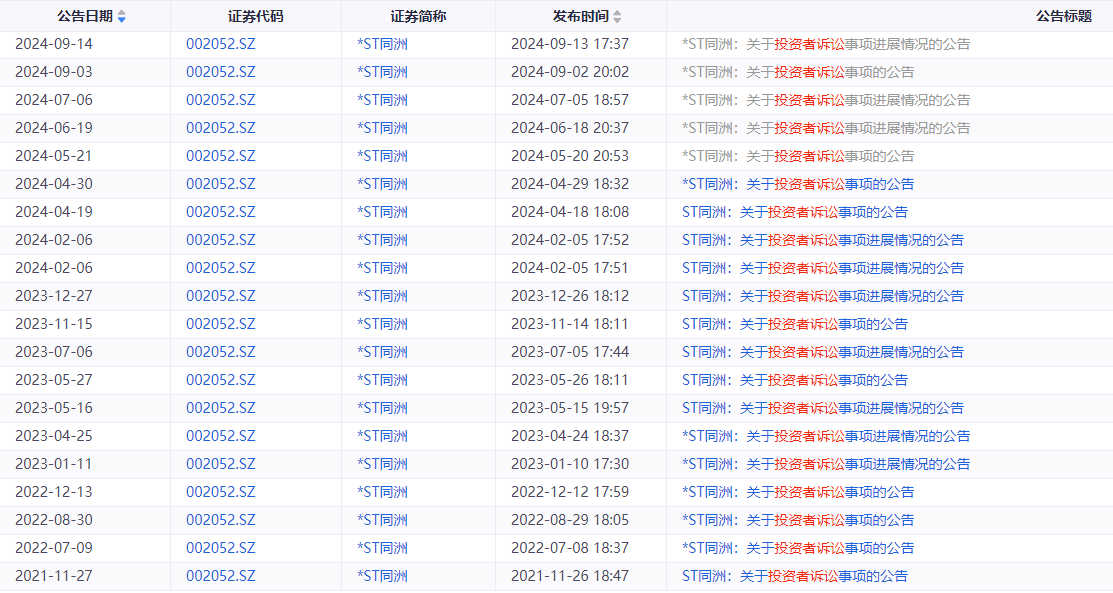The width and height of the screenshot is (1113, 593).
Task: Click the 002052.SZ code in the 2024-04-19 row
Action: [221, 212]
